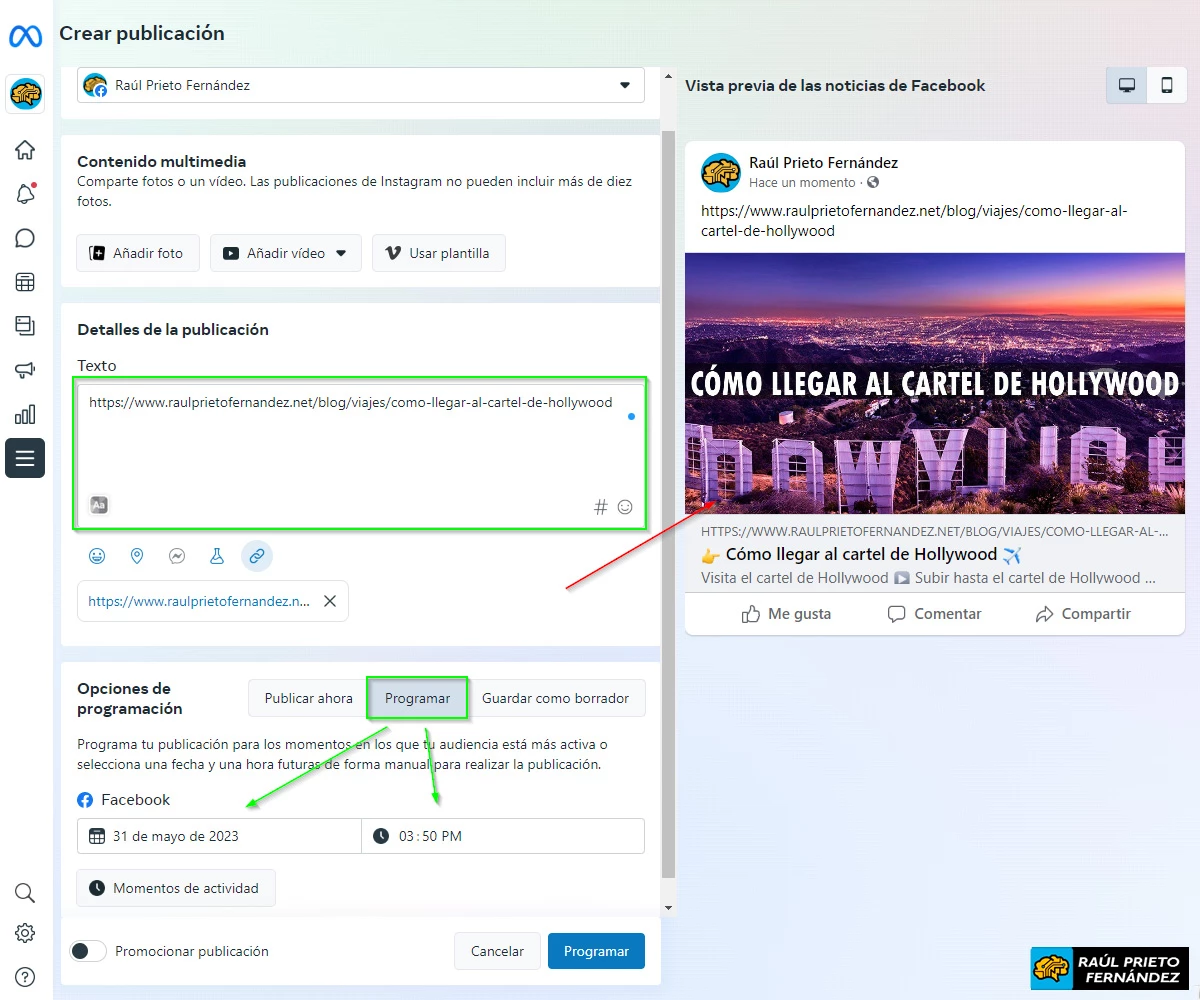Remove the attached link with the X
Viewport: 1200px width, 1000px height.
click(x=330, y=601)
